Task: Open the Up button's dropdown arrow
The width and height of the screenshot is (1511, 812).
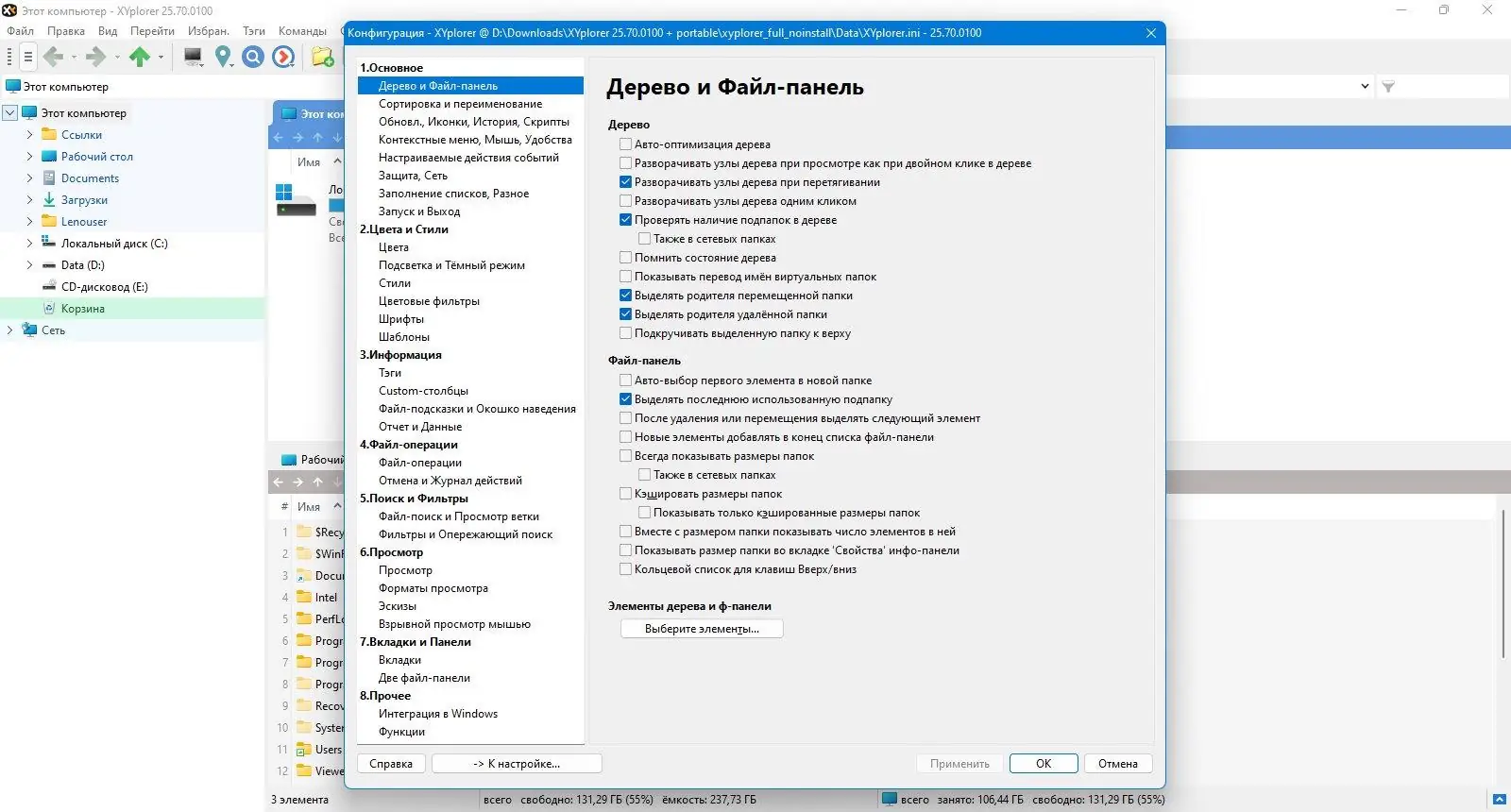Action: (x=161, y=58)
